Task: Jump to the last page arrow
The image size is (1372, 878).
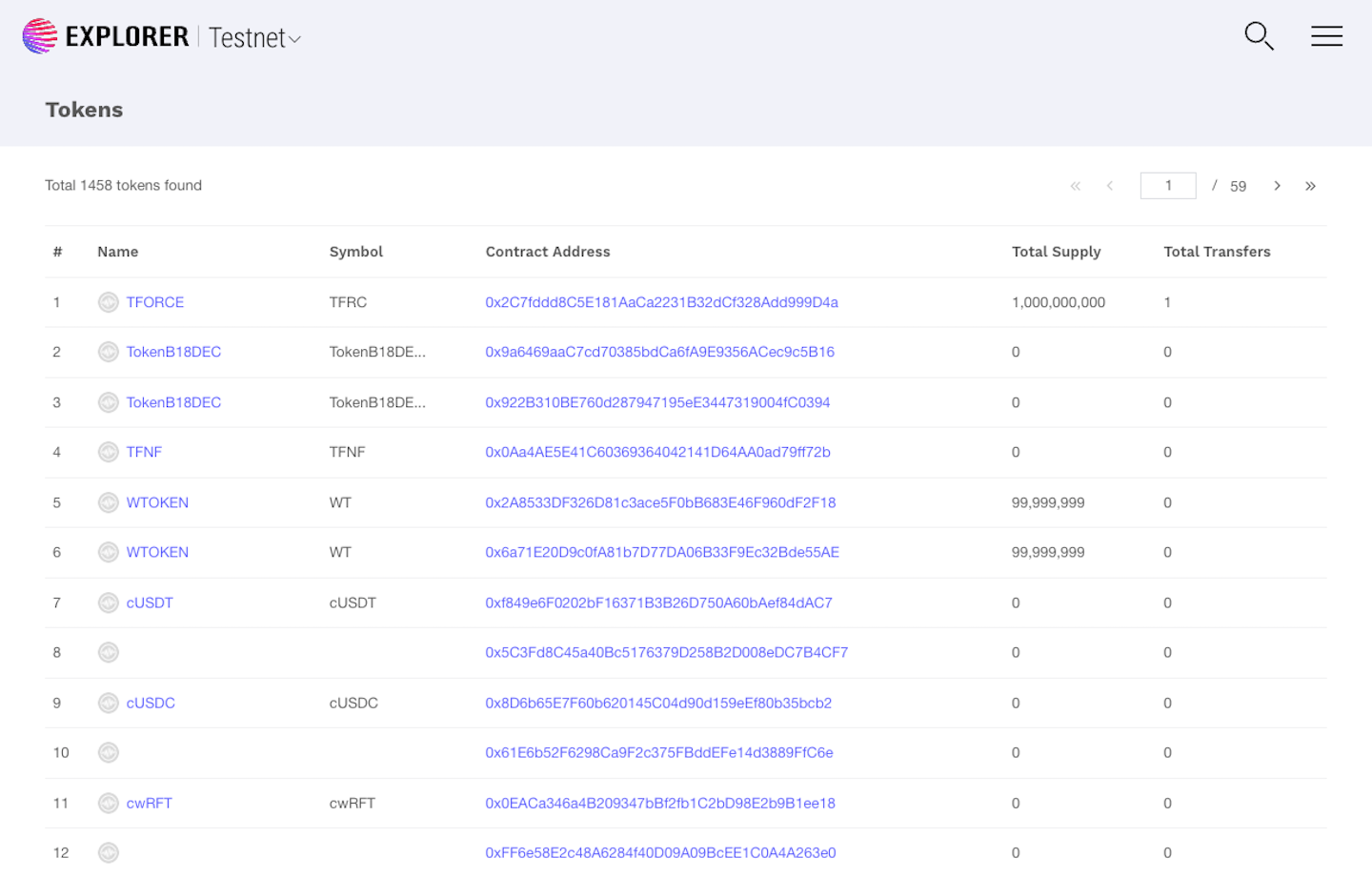Action: click(x=1310, y=186)
